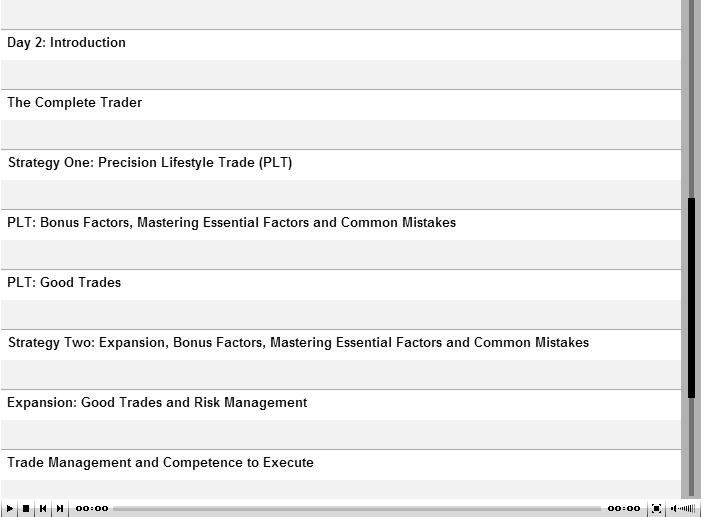This screenshot has height=517, width=703.
Task: Adjust the volume level bars
Action: [687, 508]
